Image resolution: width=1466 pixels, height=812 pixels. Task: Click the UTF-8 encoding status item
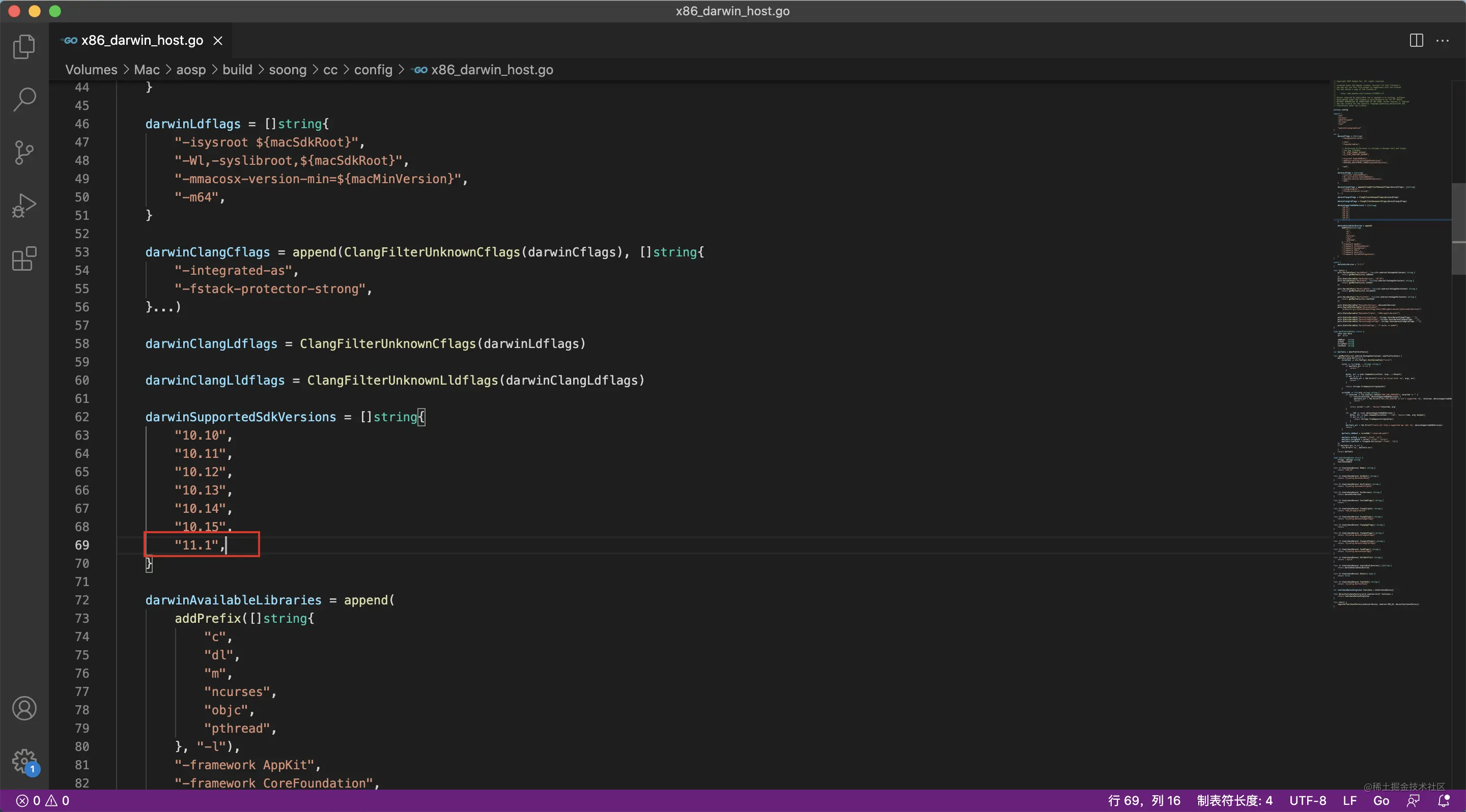[x=1308, y=801]
